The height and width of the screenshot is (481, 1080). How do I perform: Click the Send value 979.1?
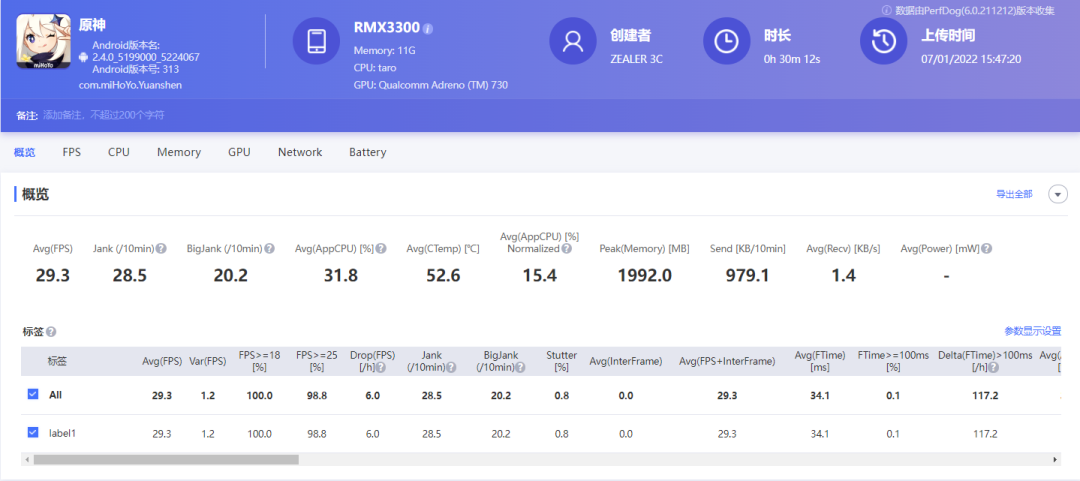pos(747,276)
